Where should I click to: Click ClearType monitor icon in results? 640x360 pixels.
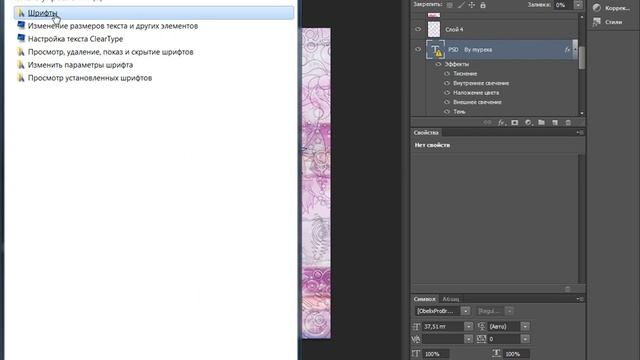(21, 38)
